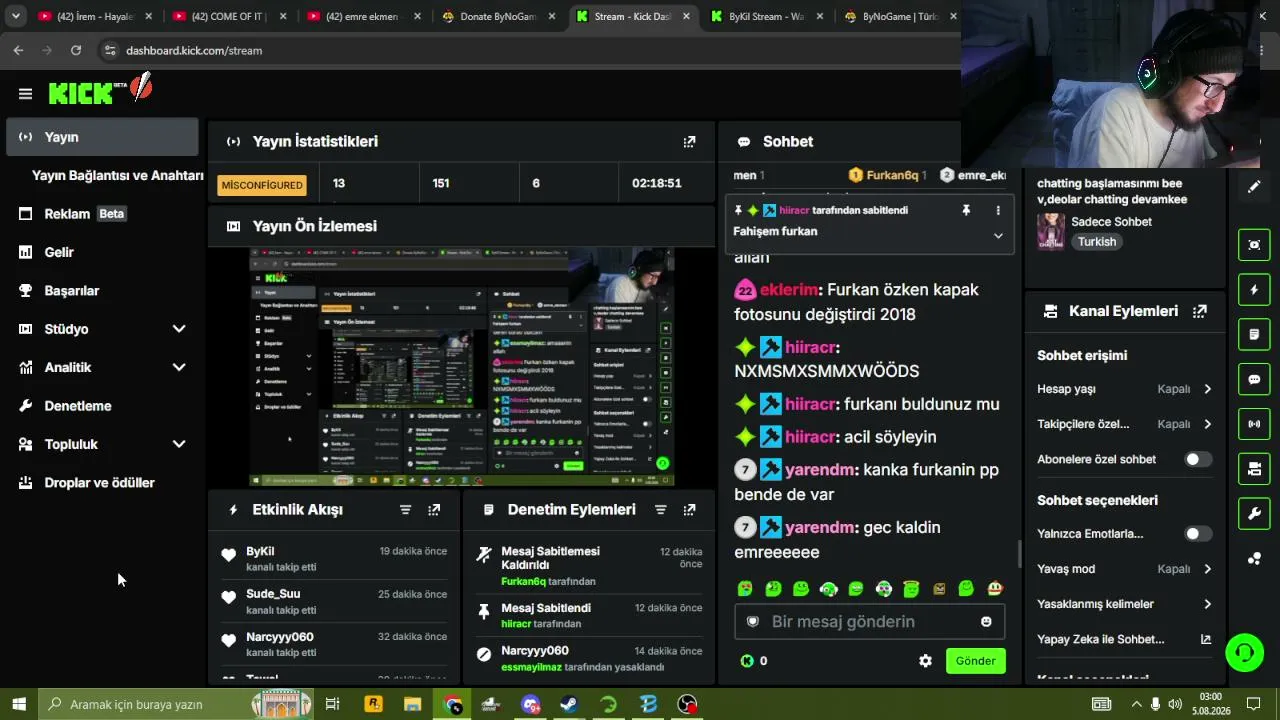Click the pencil edit icon in right sidebar
Screen dimensions: 1280x720
tap(1254, 187)
